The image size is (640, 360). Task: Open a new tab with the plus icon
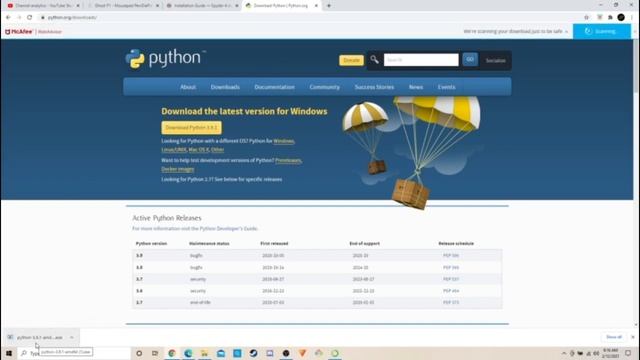pyautogui.click(x=329, y=6)
